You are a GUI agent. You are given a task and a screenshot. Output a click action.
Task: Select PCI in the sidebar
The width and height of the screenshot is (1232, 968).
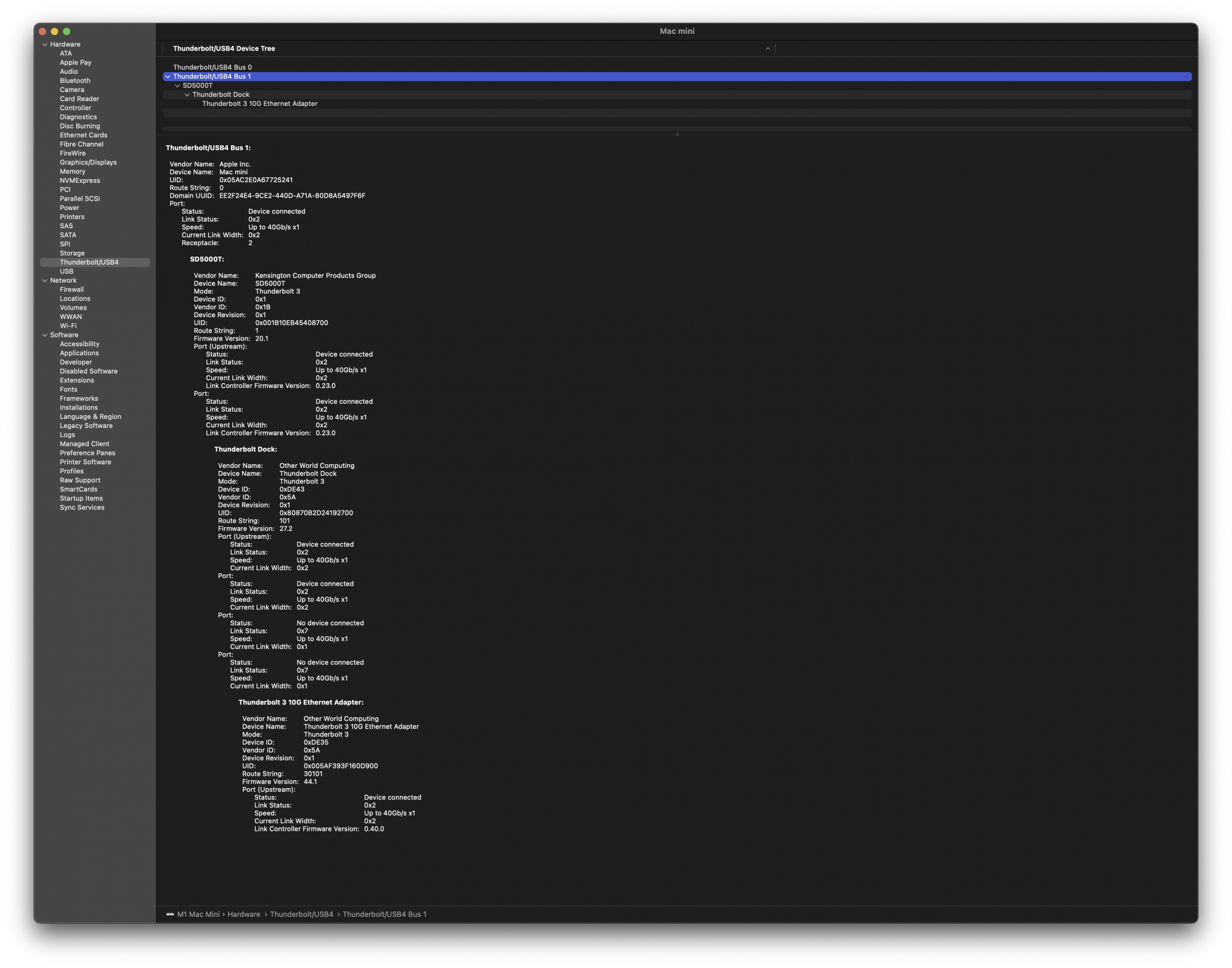point(65,190)
